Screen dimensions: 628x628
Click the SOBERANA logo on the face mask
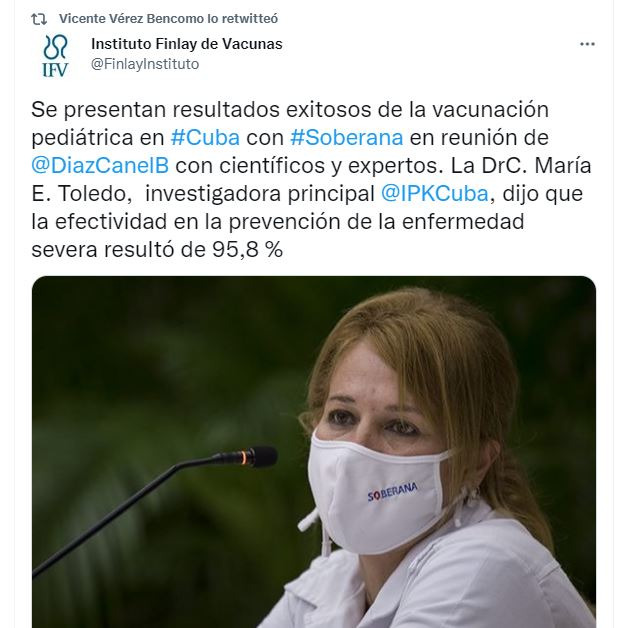coord(392,491)
